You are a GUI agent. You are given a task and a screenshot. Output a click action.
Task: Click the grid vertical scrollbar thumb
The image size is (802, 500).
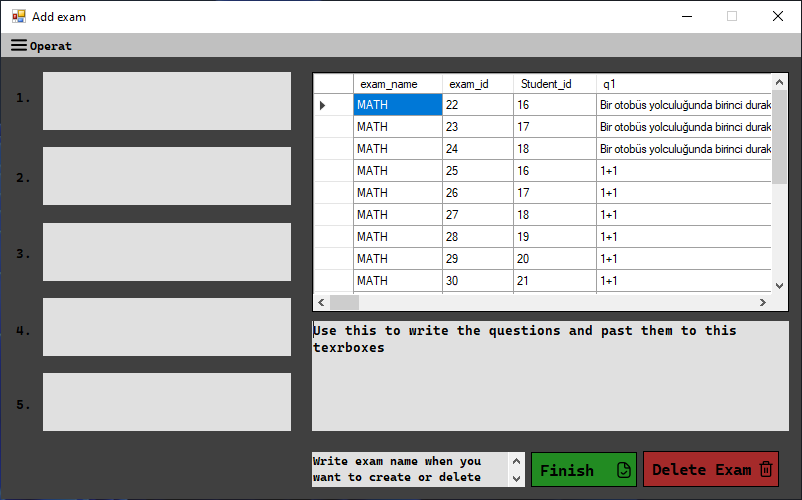pos(779,137)
